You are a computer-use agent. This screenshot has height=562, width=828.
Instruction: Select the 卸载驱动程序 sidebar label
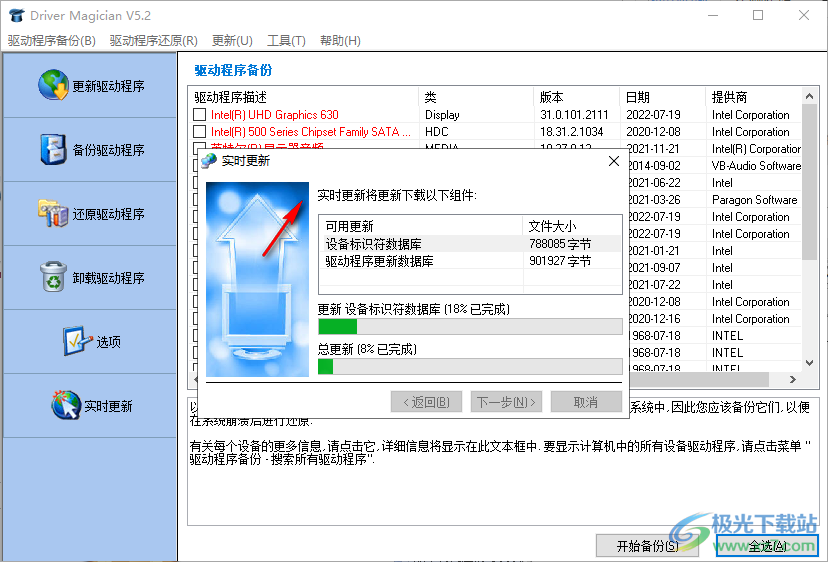tap(108, 278)
